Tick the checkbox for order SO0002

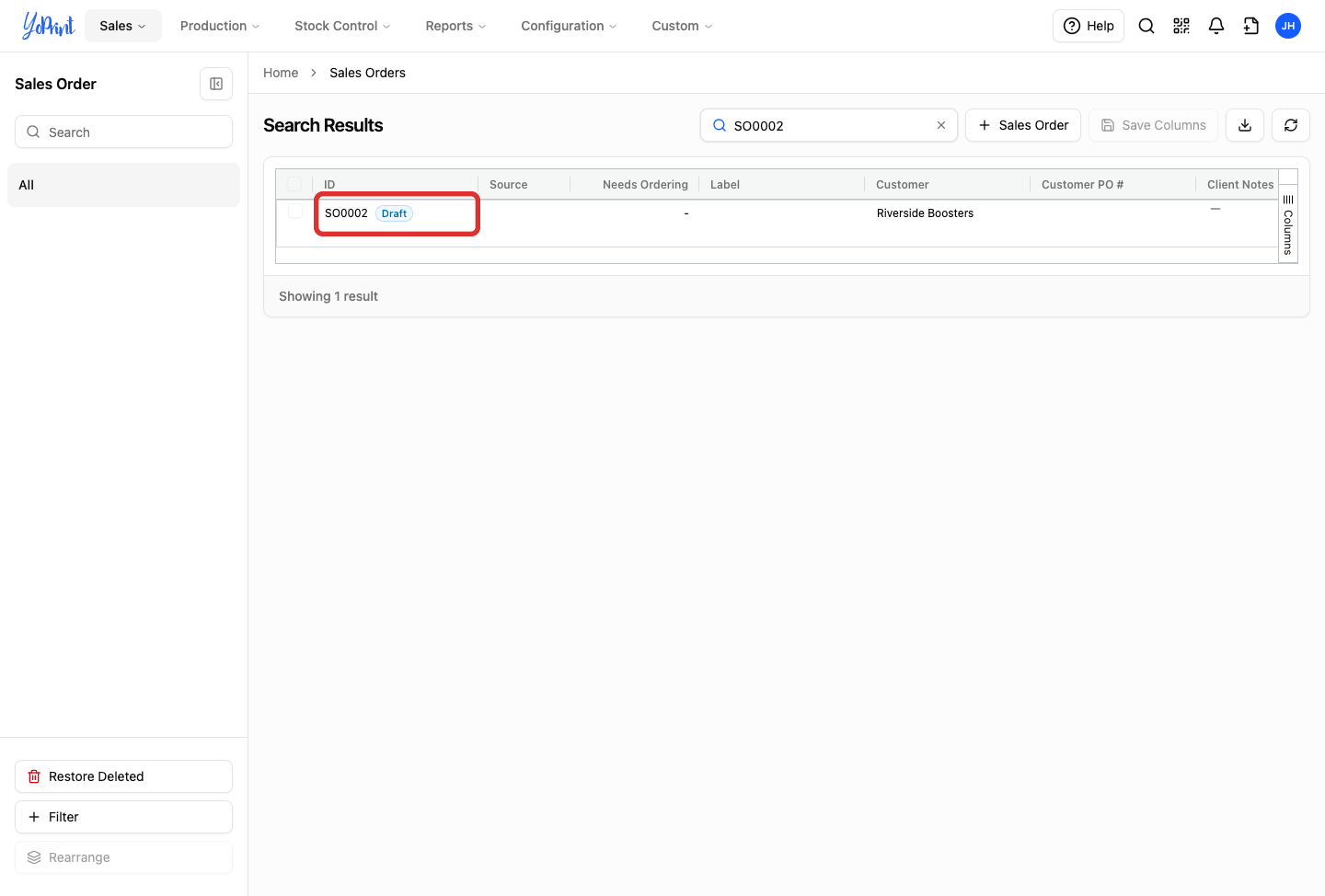[295, 212]
